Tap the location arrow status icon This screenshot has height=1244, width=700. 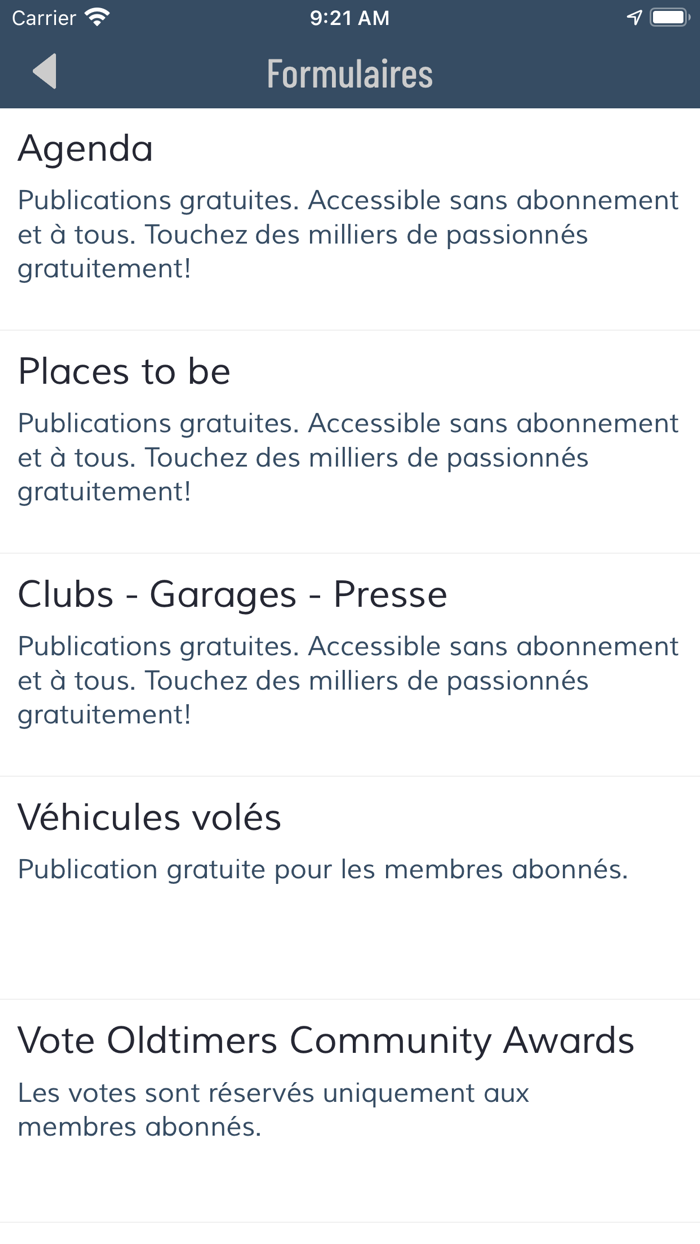click(x=634, y=18)
